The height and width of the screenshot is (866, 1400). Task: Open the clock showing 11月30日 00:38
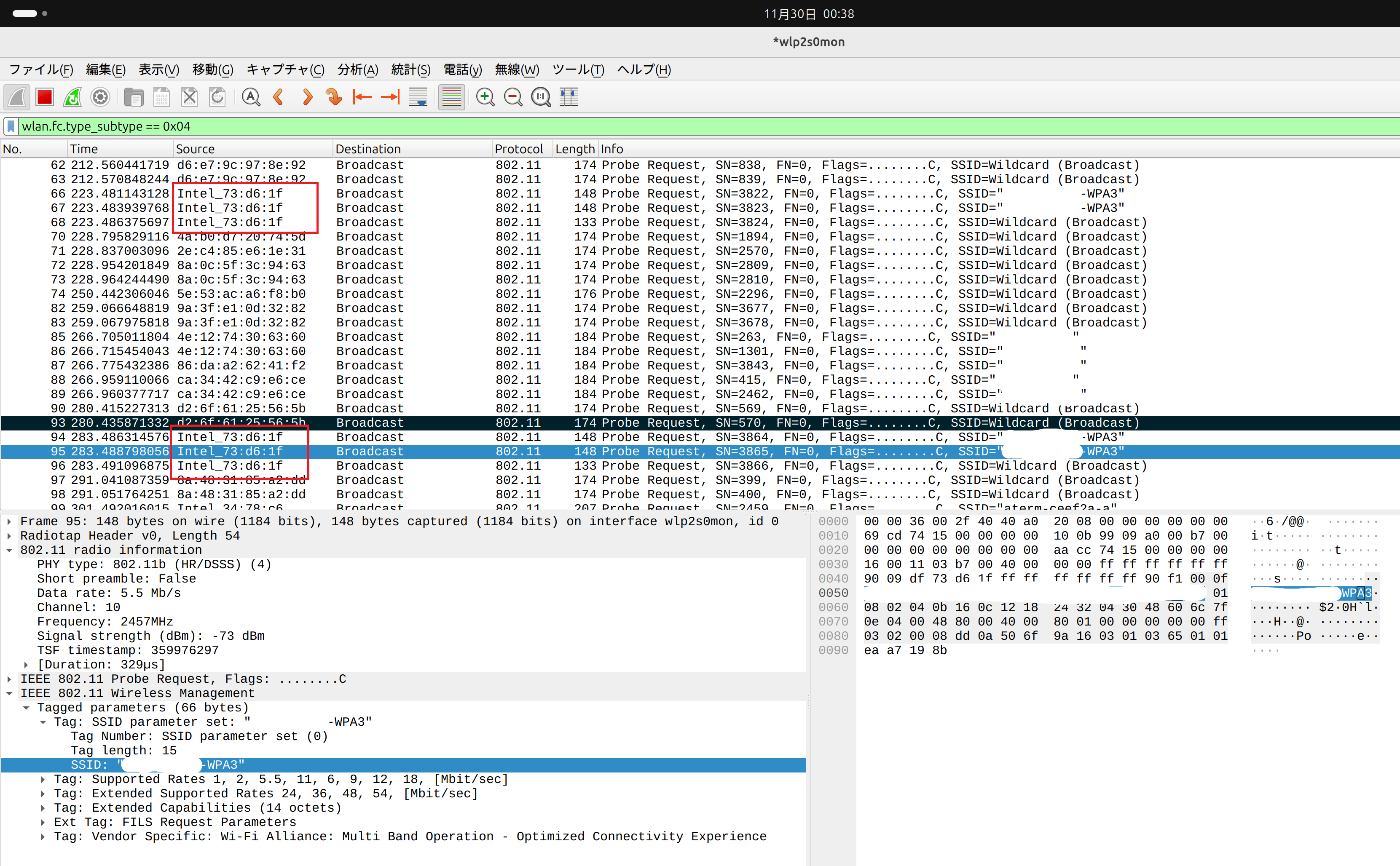click(808, 14)
